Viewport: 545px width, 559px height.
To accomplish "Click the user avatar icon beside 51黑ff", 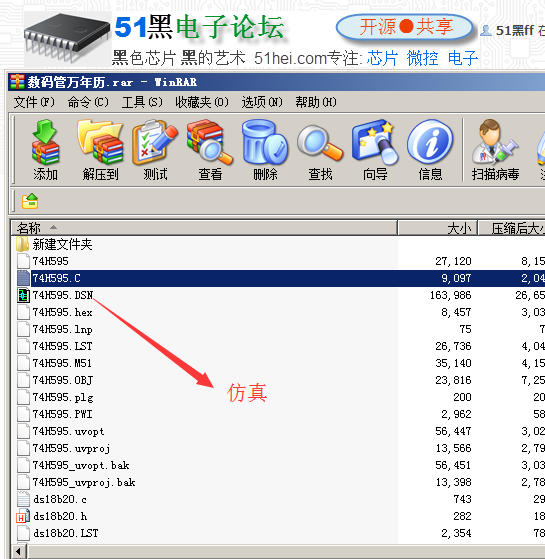I will [x=485, y=31].
